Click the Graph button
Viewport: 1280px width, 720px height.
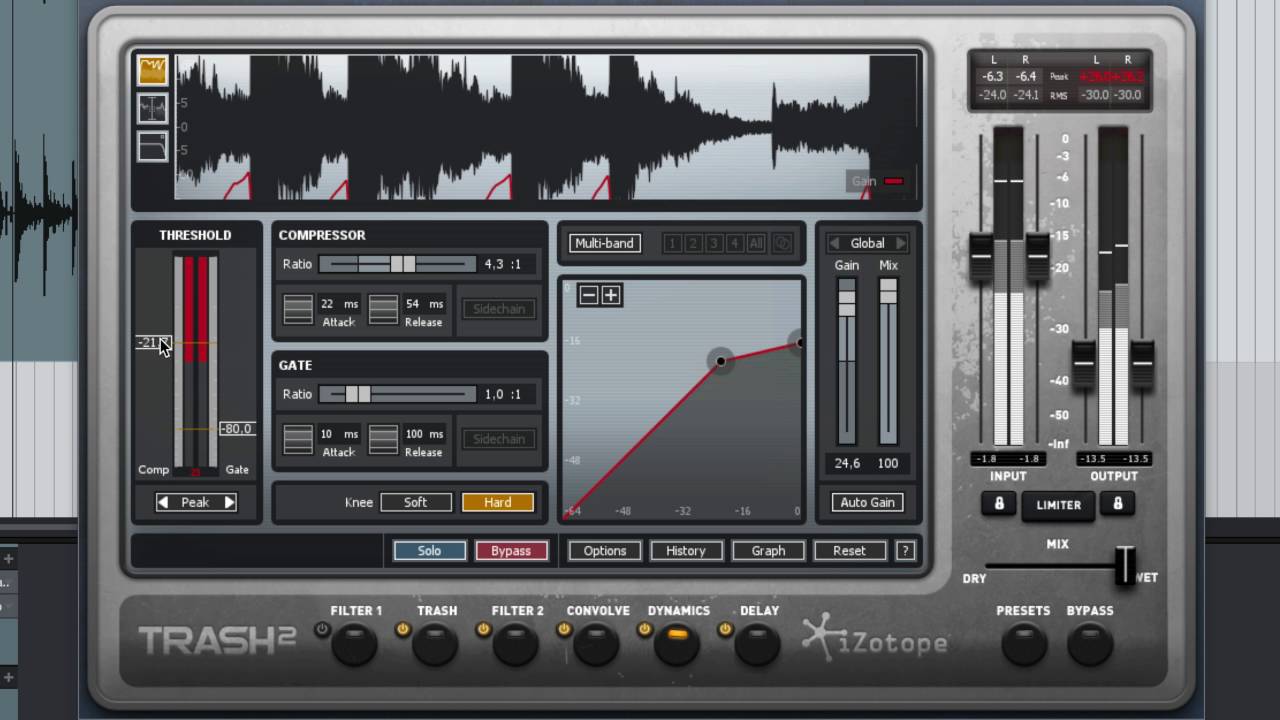(x=768, y=551)
